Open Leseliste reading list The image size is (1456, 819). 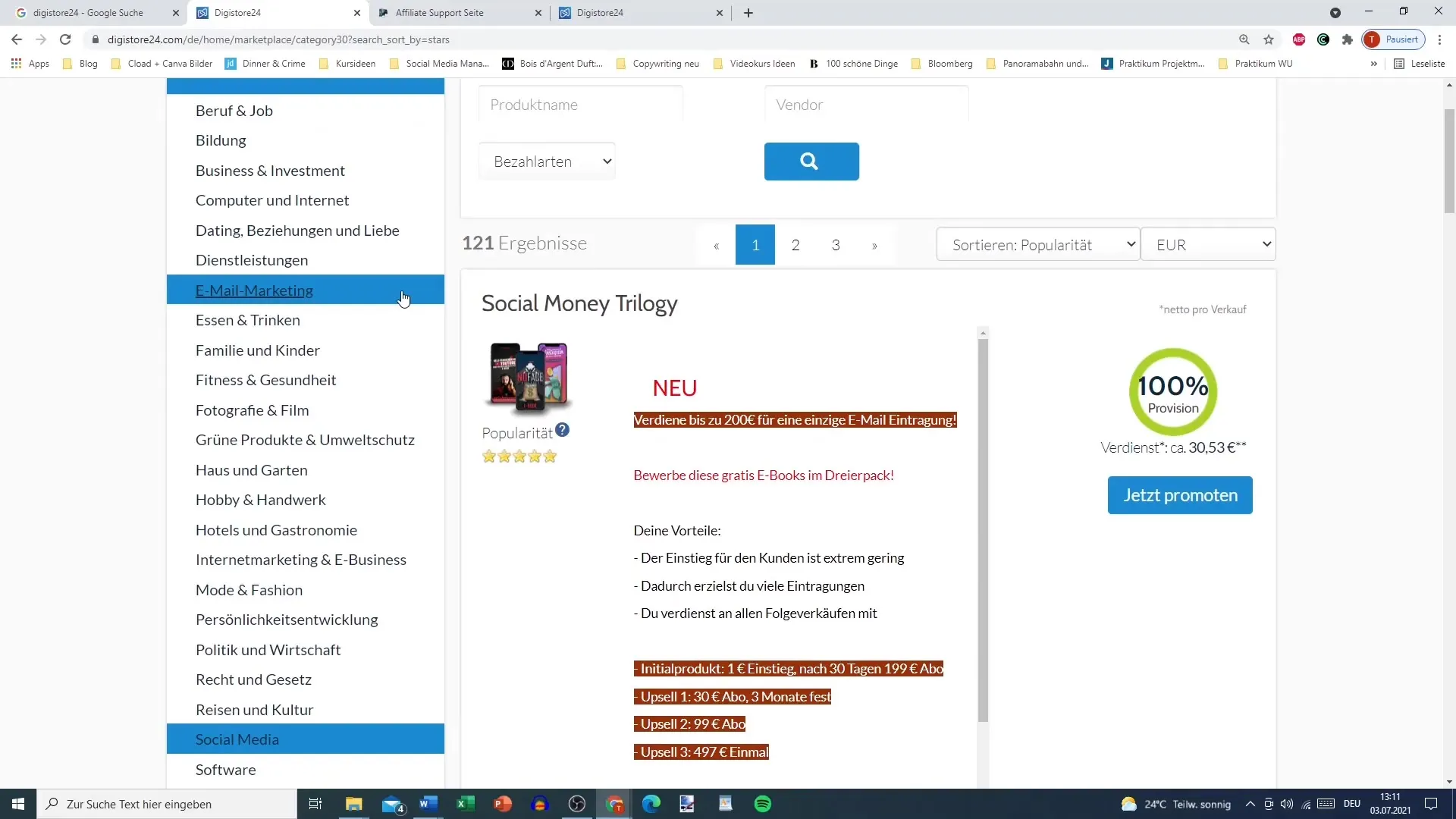pyautogui.click(x=1420, y=64)
